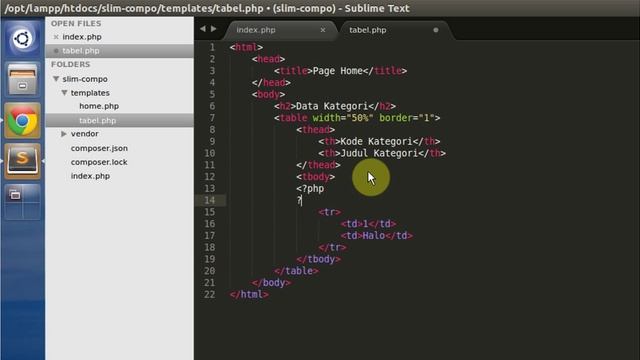Close index.php in the Open Files list
The width and height of the screenshot is (640, 360).
coord(56,37)
